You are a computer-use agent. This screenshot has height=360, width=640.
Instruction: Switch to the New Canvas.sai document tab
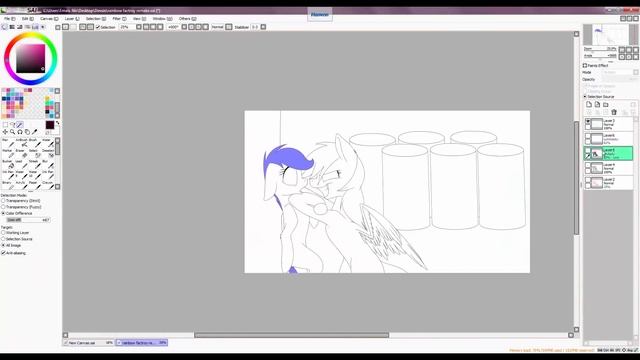89,343
